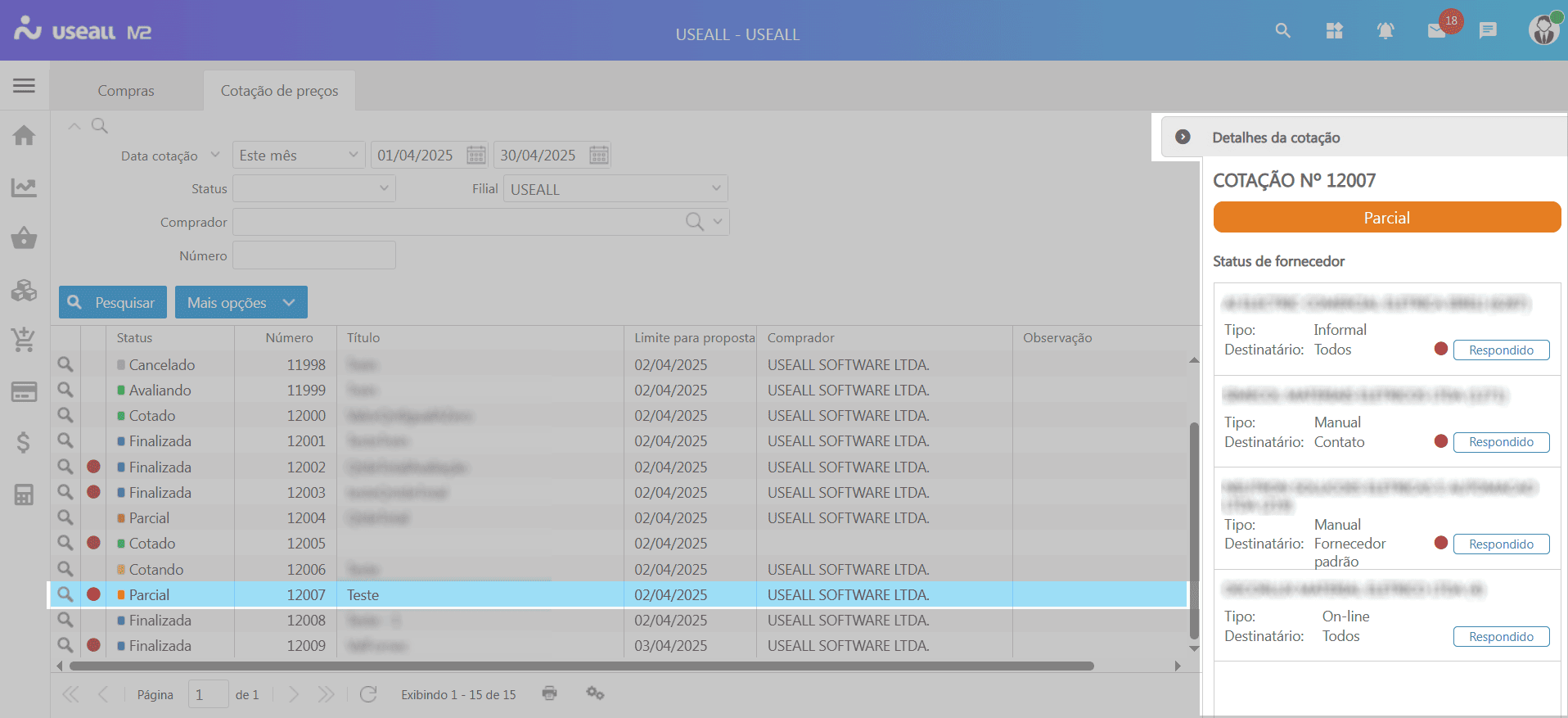Switch to the Compras tab
The image size is (1568, 718).
point(126,91)
